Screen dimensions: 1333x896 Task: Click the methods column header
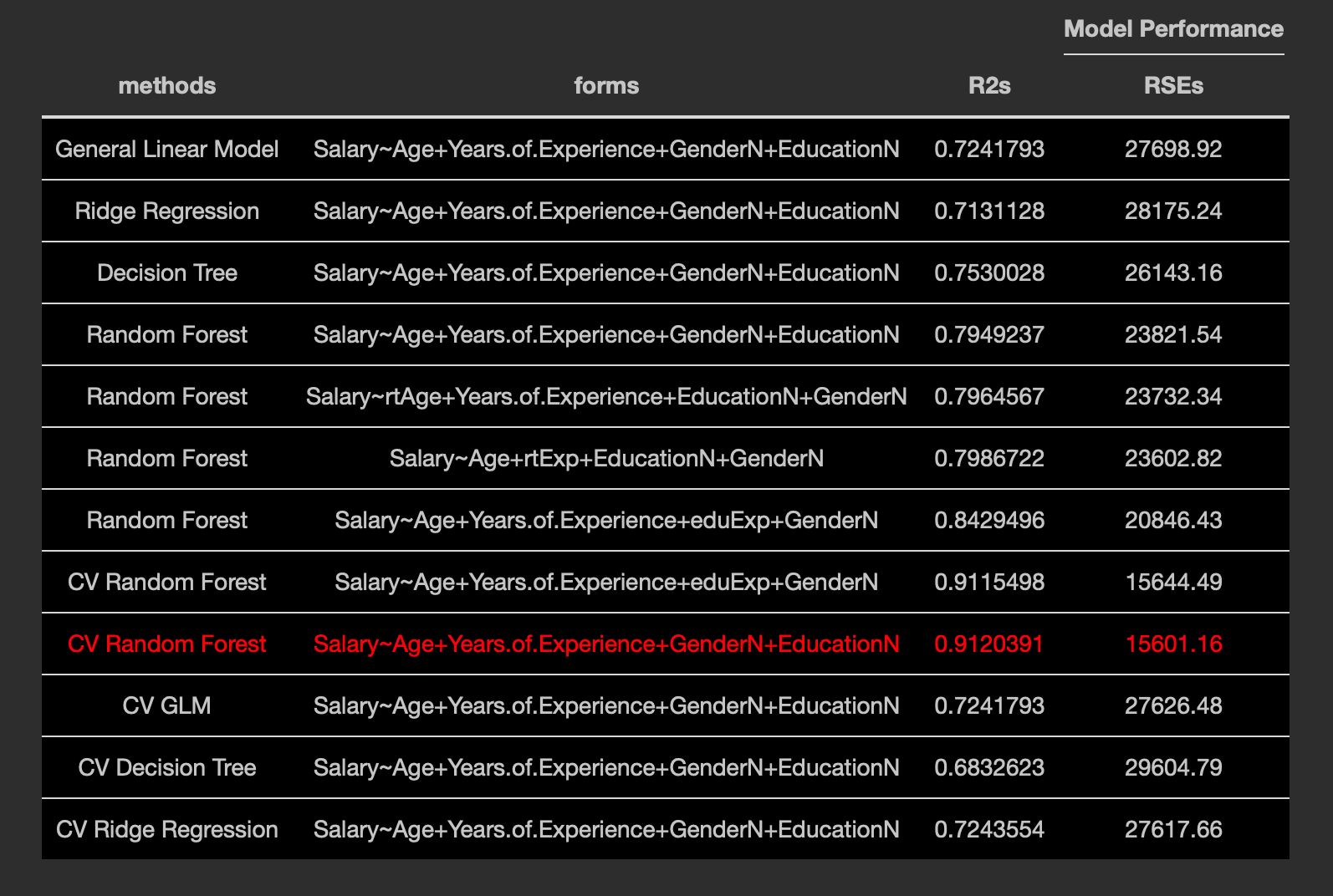click(x=167, y=86)
